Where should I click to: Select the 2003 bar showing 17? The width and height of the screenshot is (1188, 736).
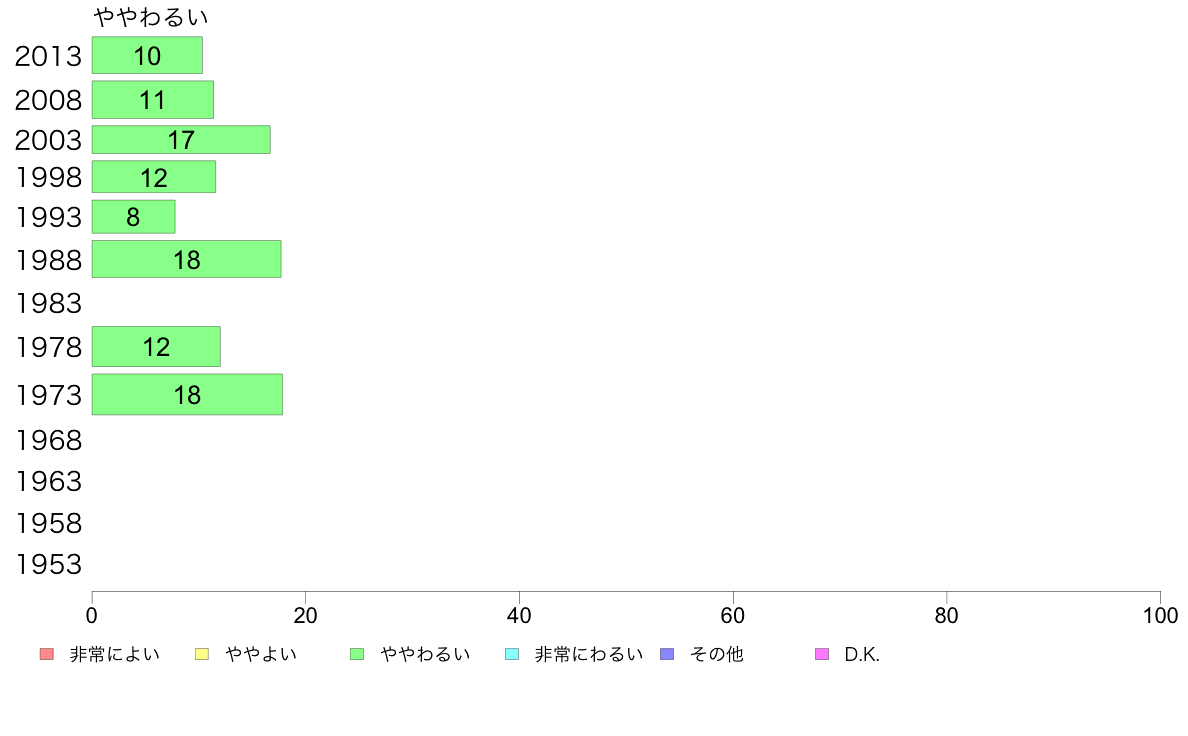181,139
